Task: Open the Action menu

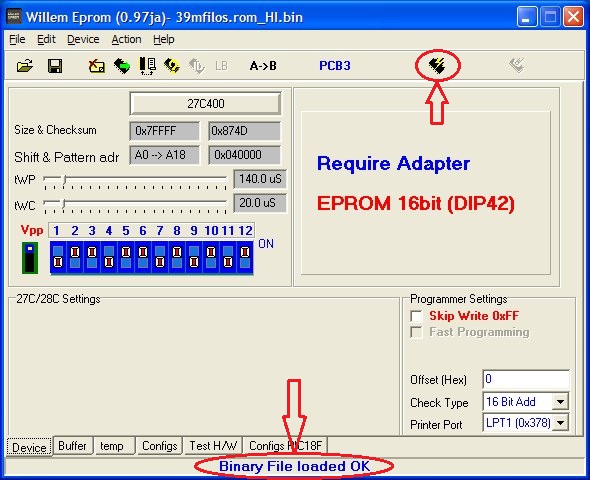Action: point(126,39)
